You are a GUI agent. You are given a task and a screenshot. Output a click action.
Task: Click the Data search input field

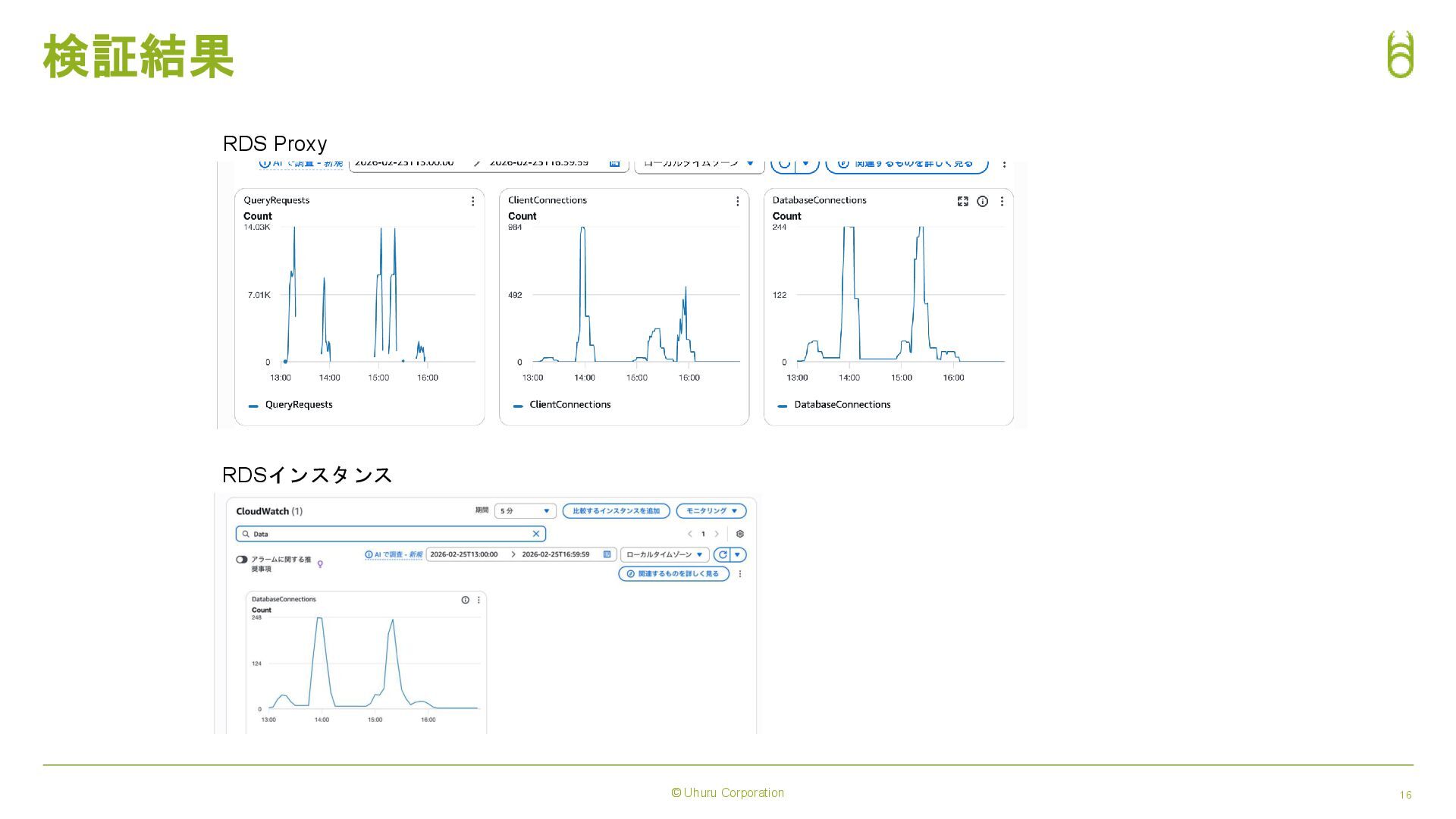point(379,534)
